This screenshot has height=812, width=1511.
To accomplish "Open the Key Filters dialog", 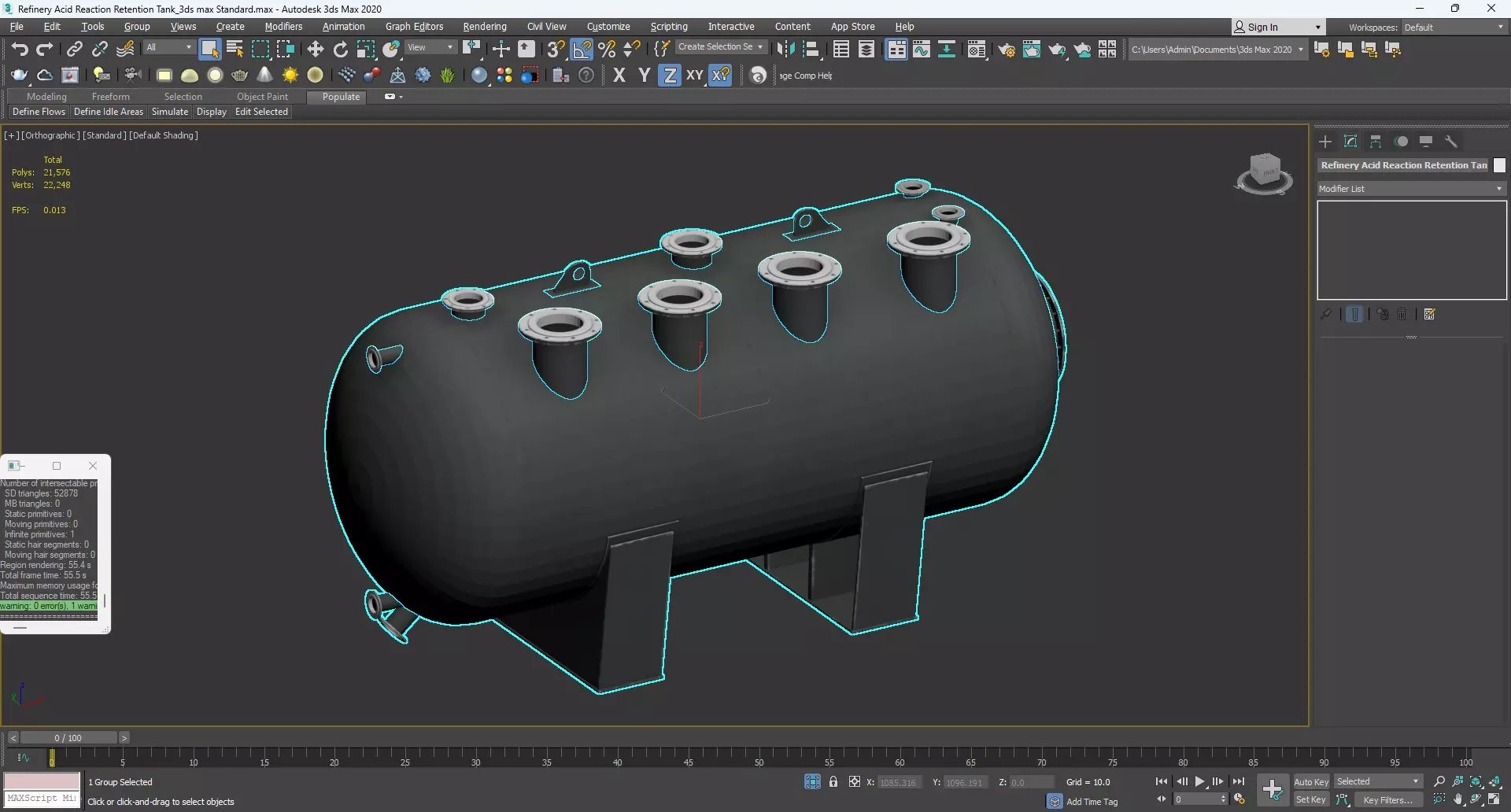I will (x=1388, y=799).
